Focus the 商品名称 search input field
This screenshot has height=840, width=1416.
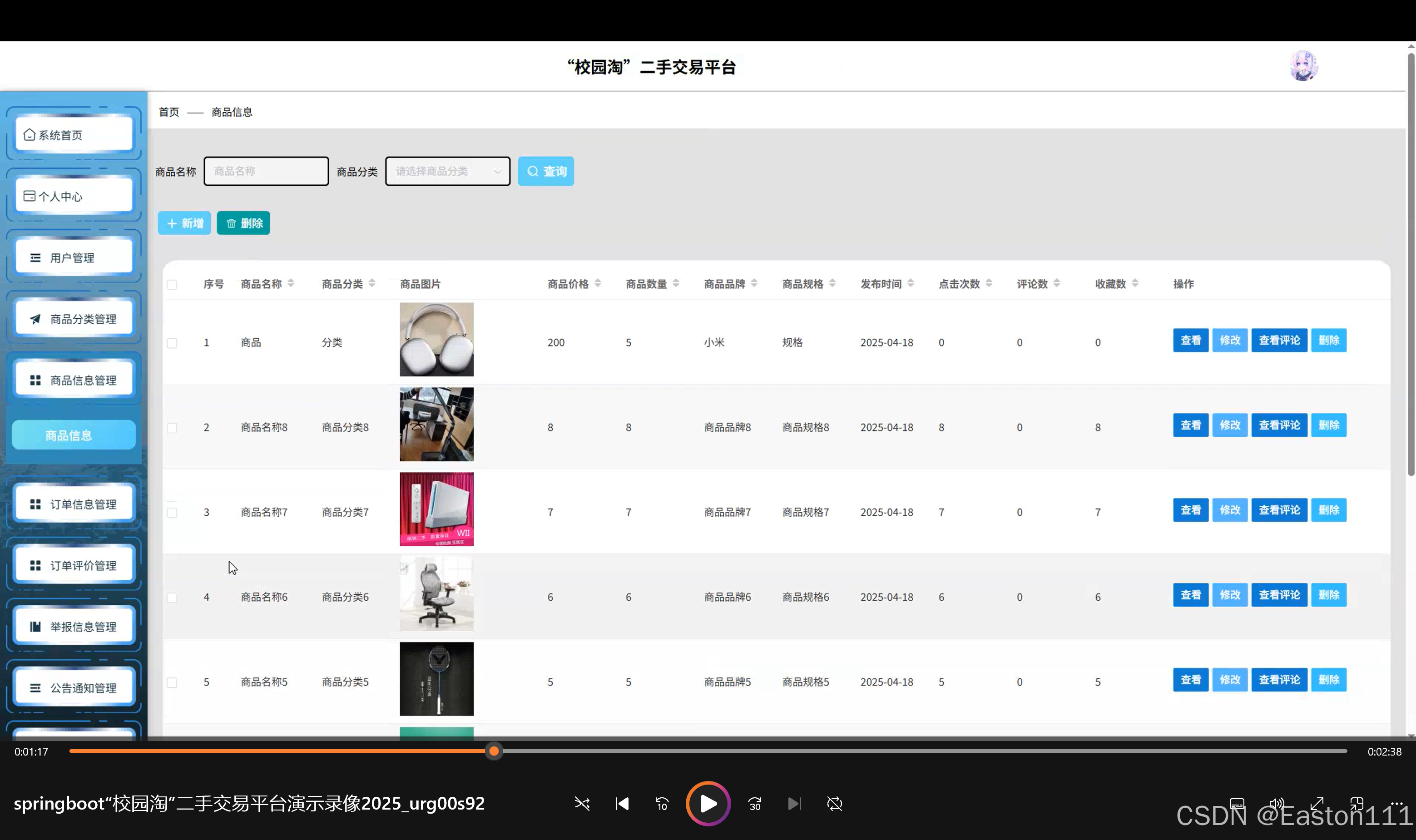click(266, 171)
